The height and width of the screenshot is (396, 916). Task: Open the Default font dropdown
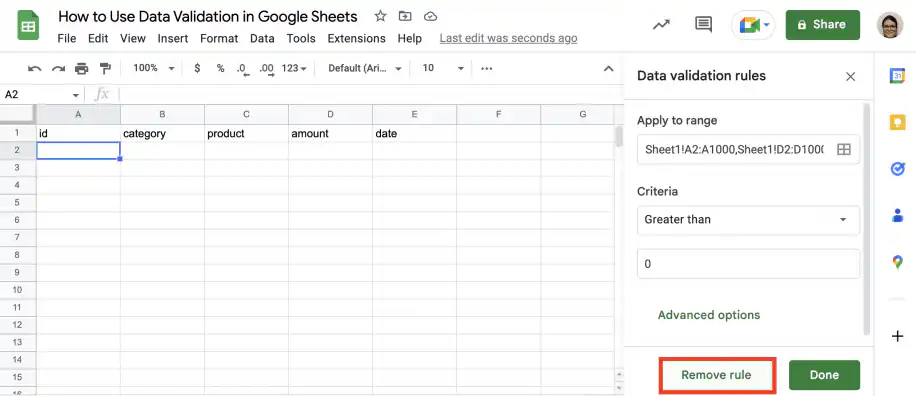pyautogui.click(x=365, y=68)
